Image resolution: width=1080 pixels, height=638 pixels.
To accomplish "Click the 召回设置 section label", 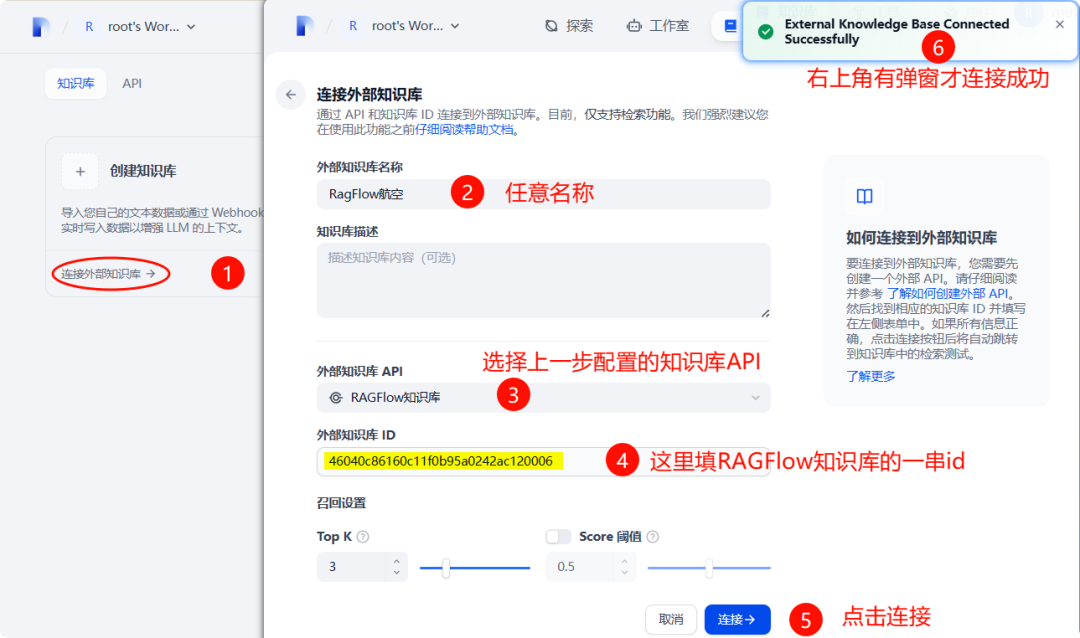I will pyautogui.click(x=341, y=503).
